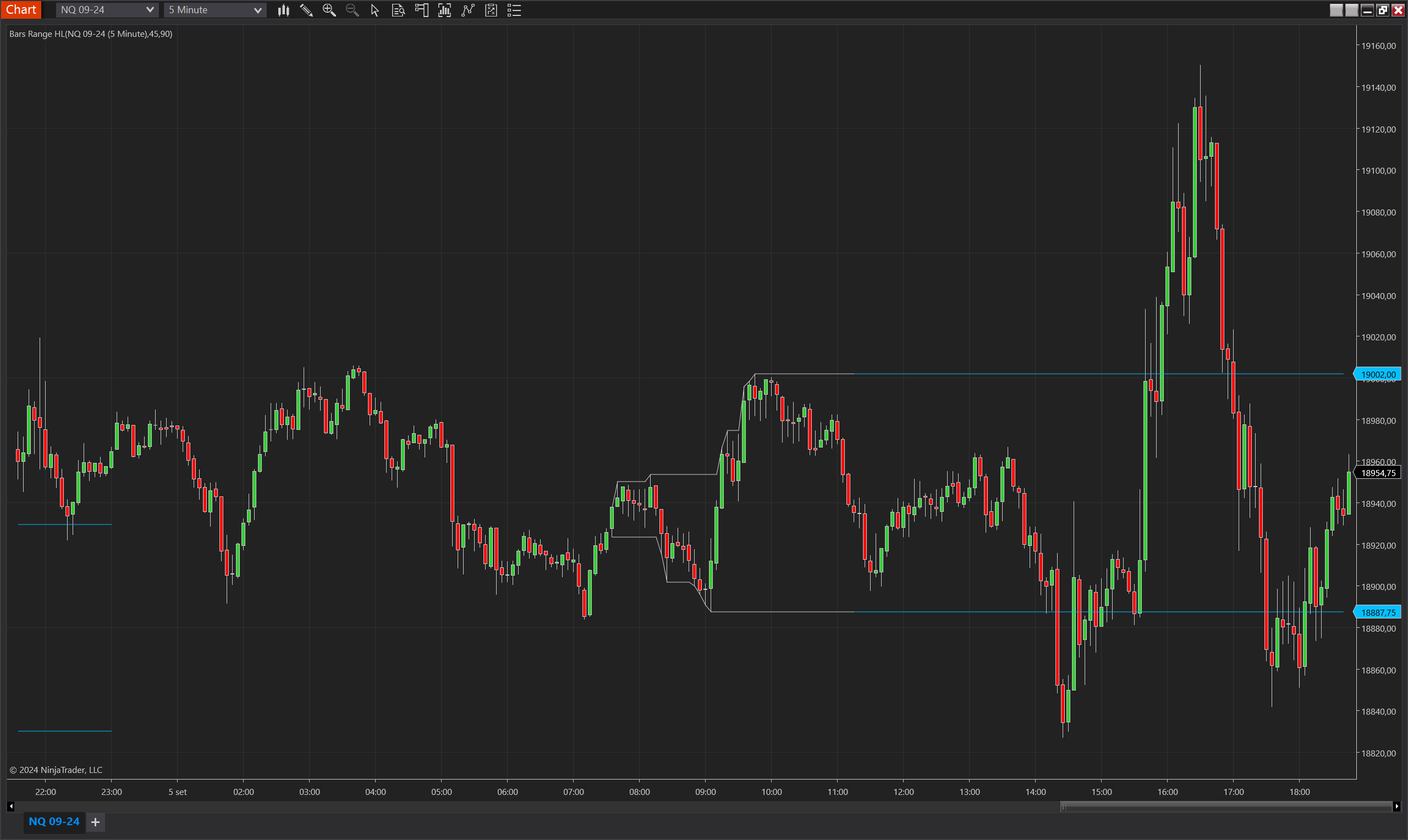
Task: Select the NQ 09-24 chart tab
Action: [x=54, y=821]
